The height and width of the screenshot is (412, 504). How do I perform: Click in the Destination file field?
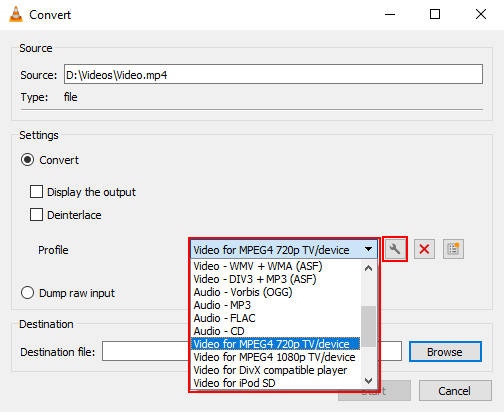[x=252, y=351]
